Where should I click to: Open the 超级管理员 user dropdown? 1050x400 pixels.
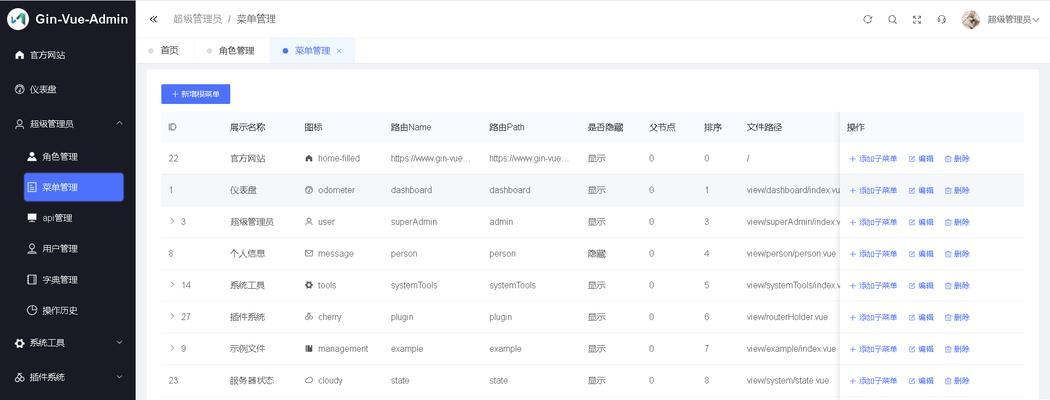coord(1013,20)
